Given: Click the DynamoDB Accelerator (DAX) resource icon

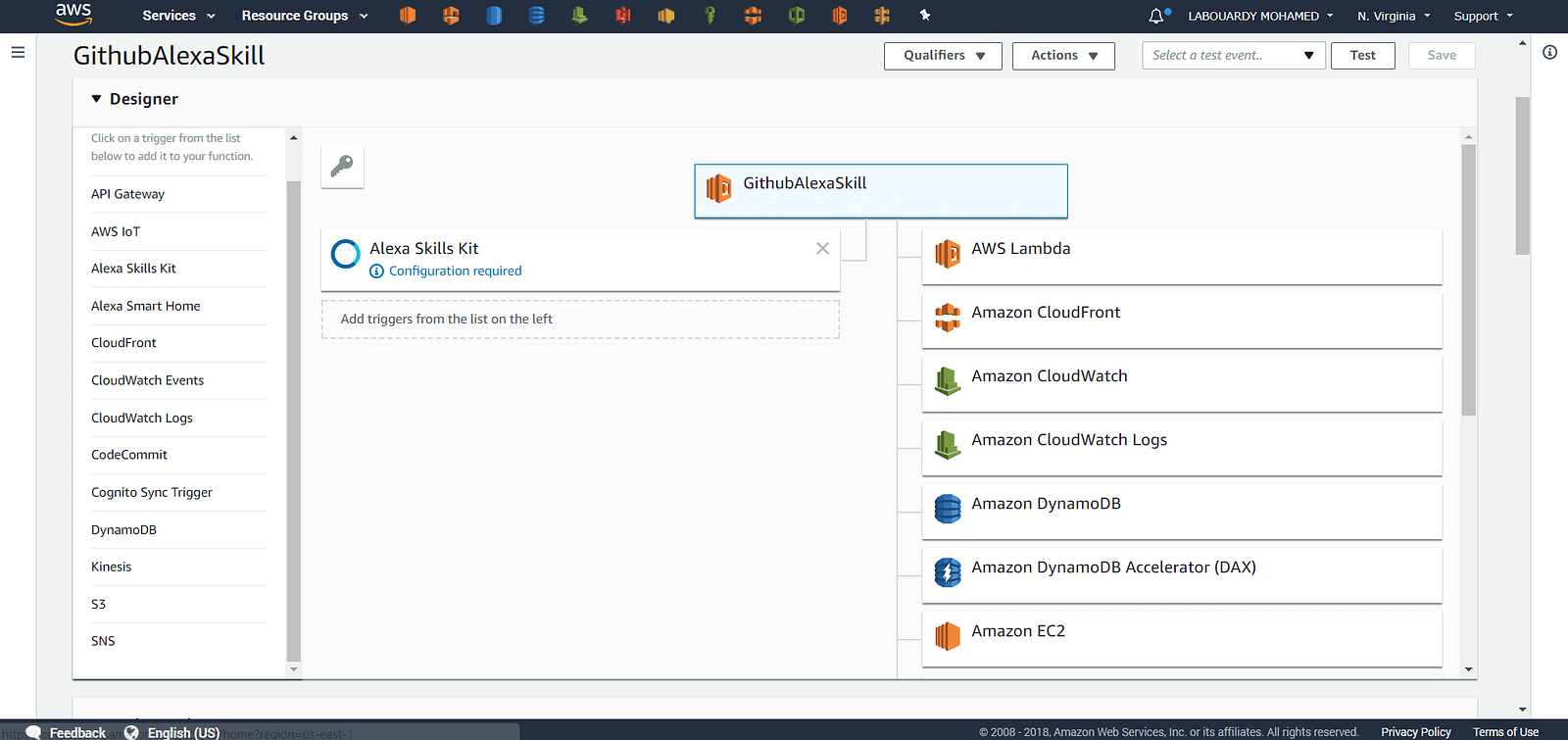Looking at the screenshot, I should [x=948, y=572].
